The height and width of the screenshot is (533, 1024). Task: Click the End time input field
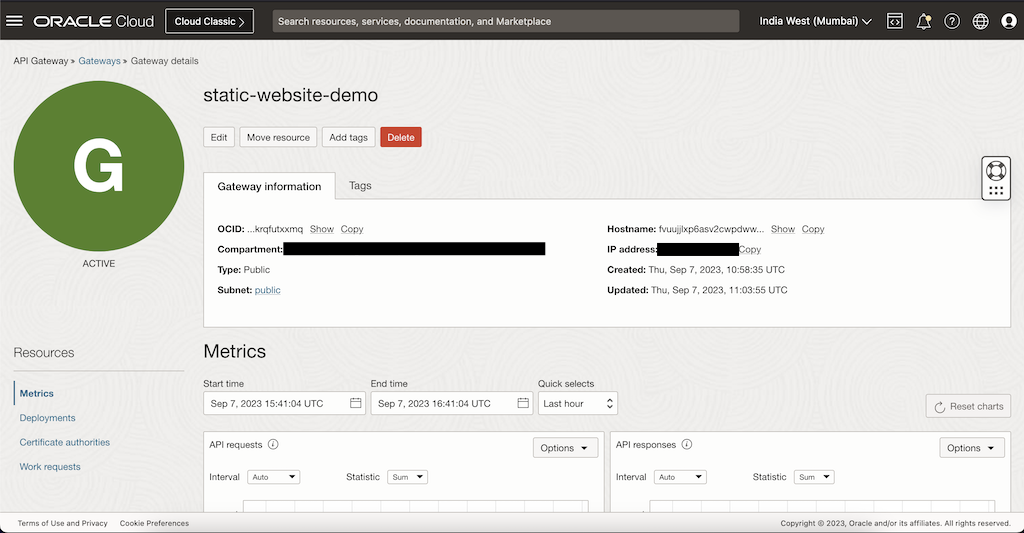tap(452, 403)
